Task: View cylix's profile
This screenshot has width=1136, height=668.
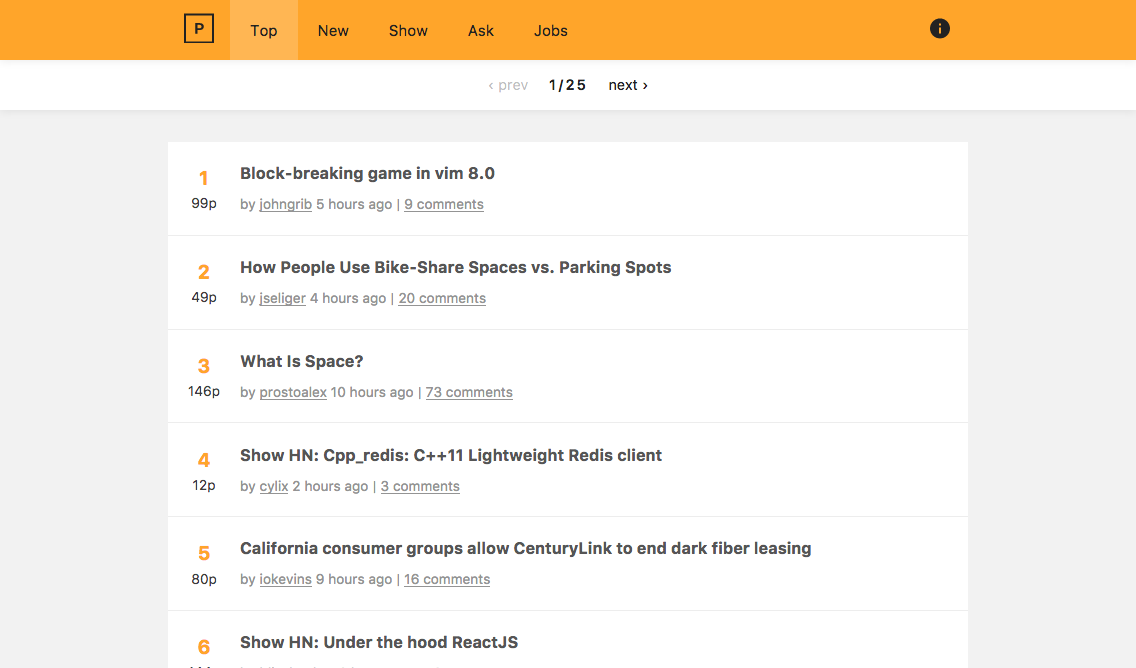Action: (273, 485)
